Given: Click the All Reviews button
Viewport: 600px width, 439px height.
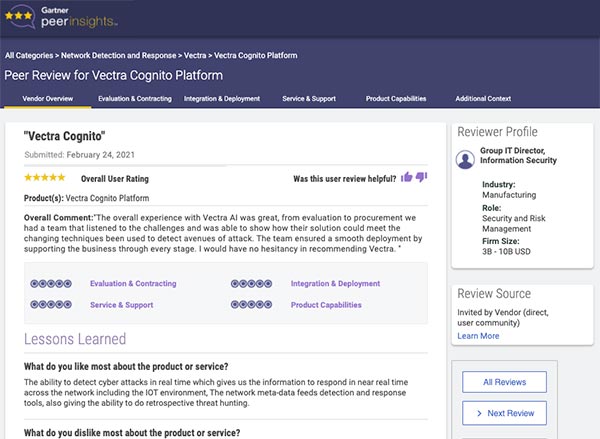Looking at the screenshot, I should 504,382.
